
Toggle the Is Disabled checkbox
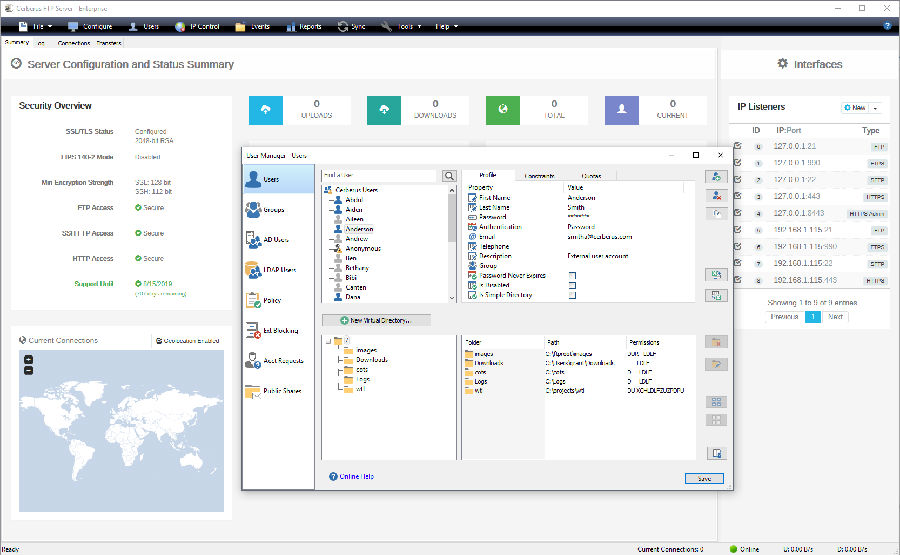pos(572,285)
